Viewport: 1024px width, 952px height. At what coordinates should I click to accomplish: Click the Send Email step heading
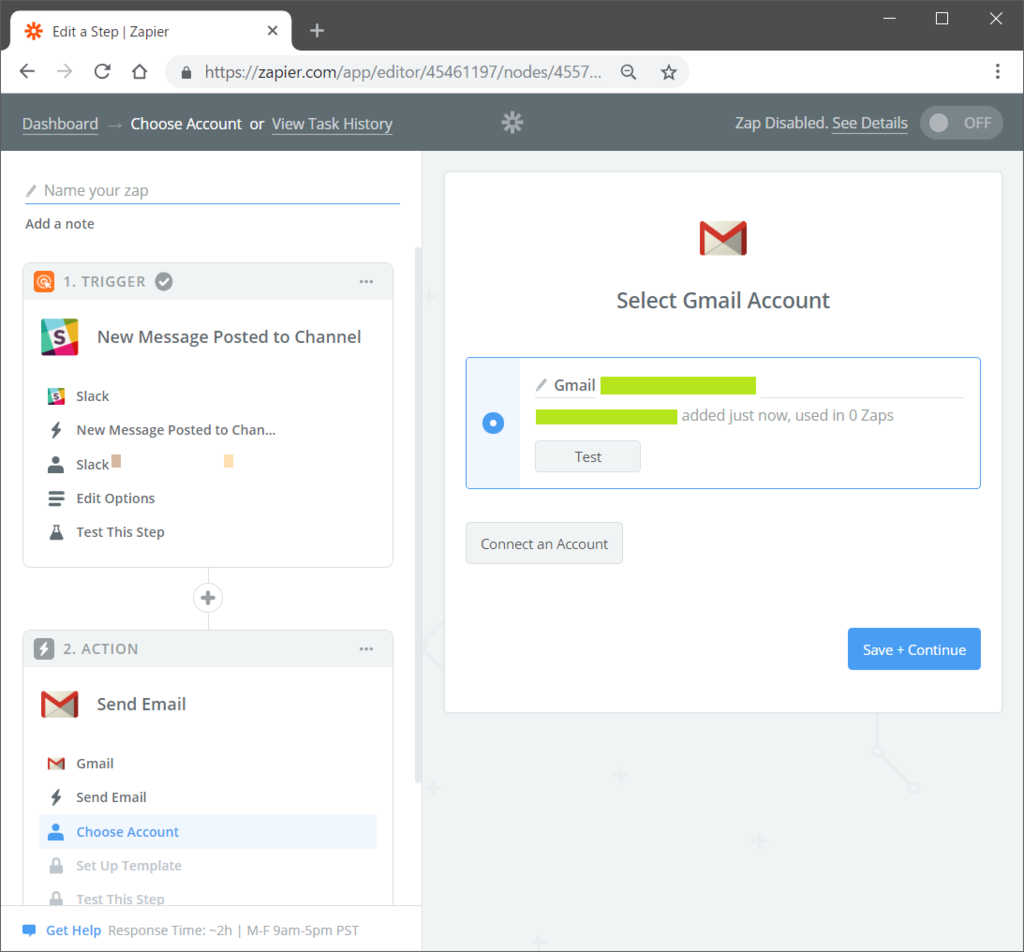[141, 704]
